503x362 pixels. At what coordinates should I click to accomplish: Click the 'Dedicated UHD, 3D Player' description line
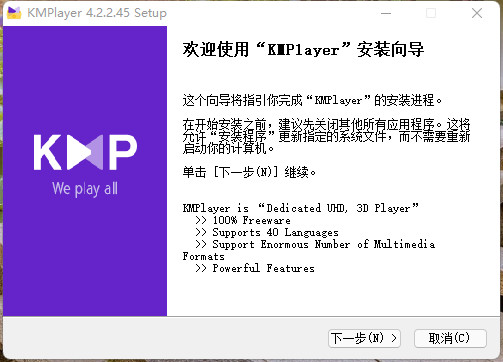(x=300, y=208)
